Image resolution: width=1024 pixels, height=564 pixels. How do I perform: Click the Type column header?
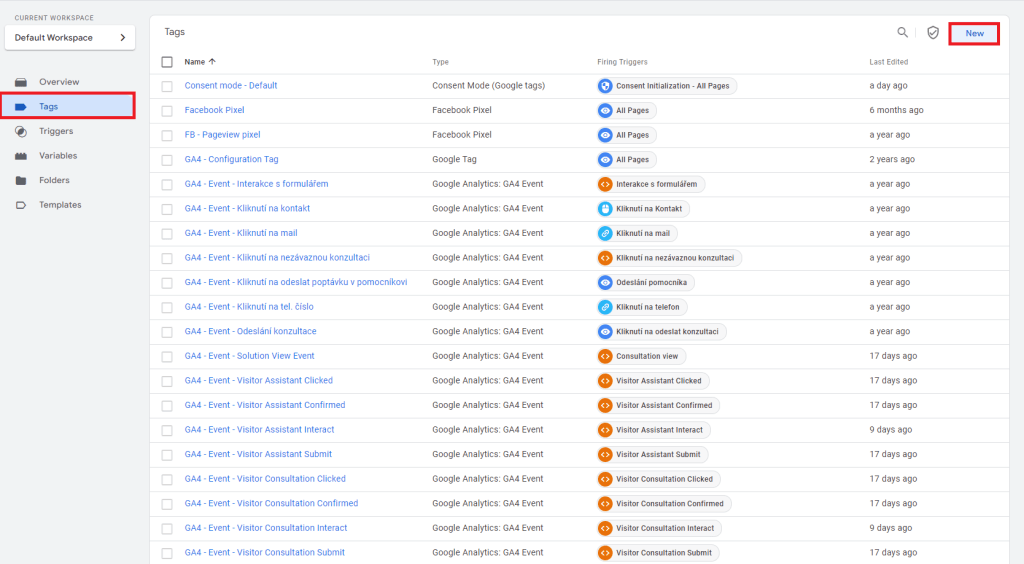(x=440, y=62)
